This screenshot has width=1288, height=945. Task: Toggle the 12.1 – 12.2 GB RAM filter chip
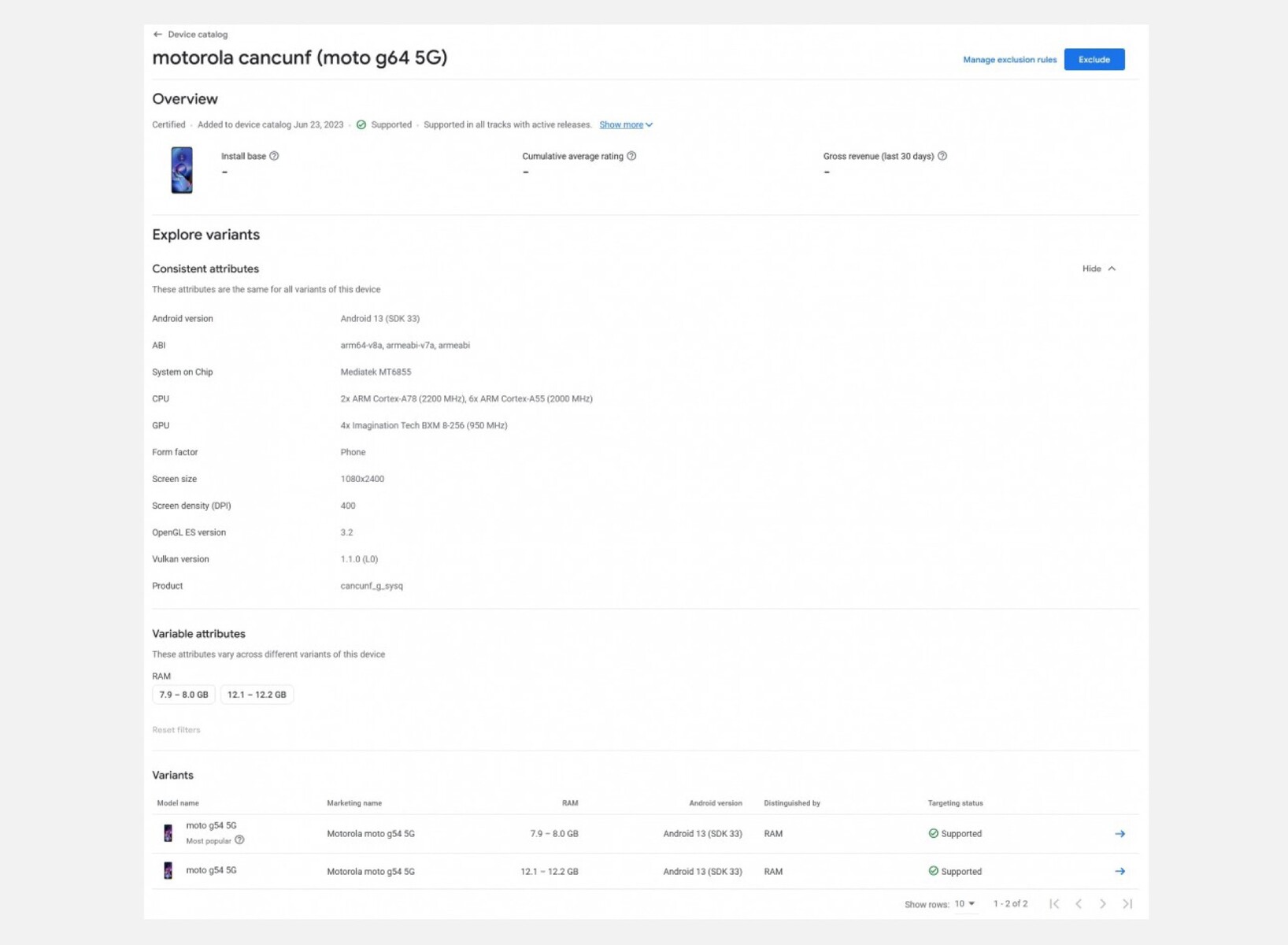[257, 695]
